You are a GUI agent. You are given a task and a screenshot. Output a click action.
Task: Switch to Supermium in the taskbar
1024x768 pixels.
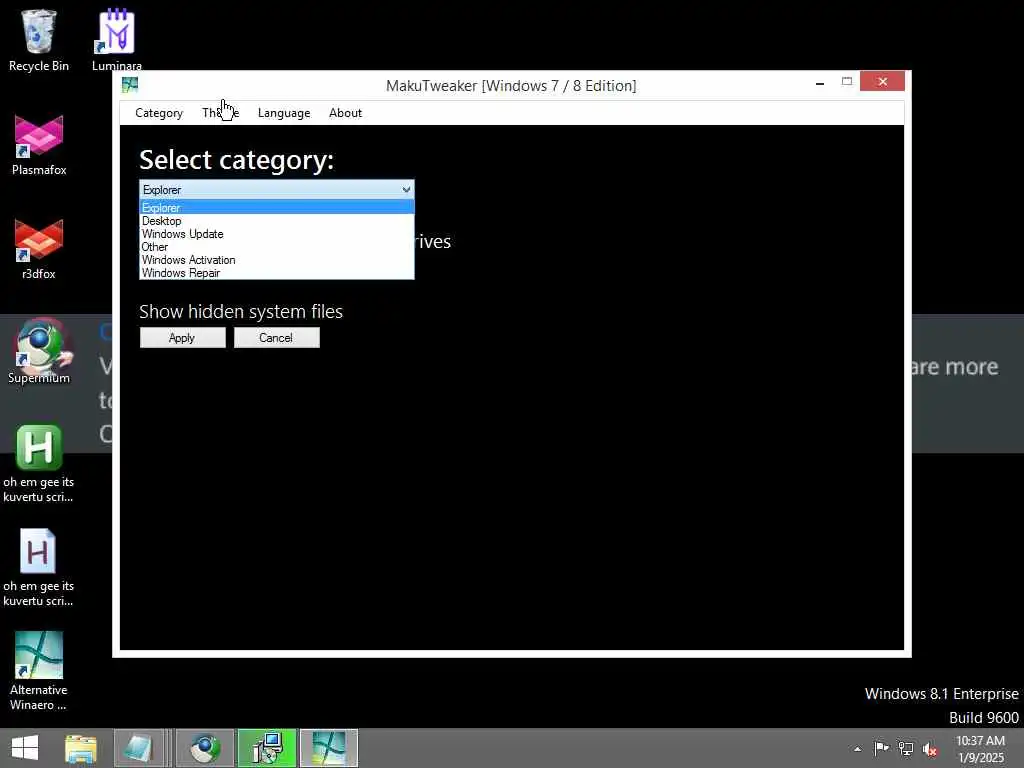click(x=205, y=748)
